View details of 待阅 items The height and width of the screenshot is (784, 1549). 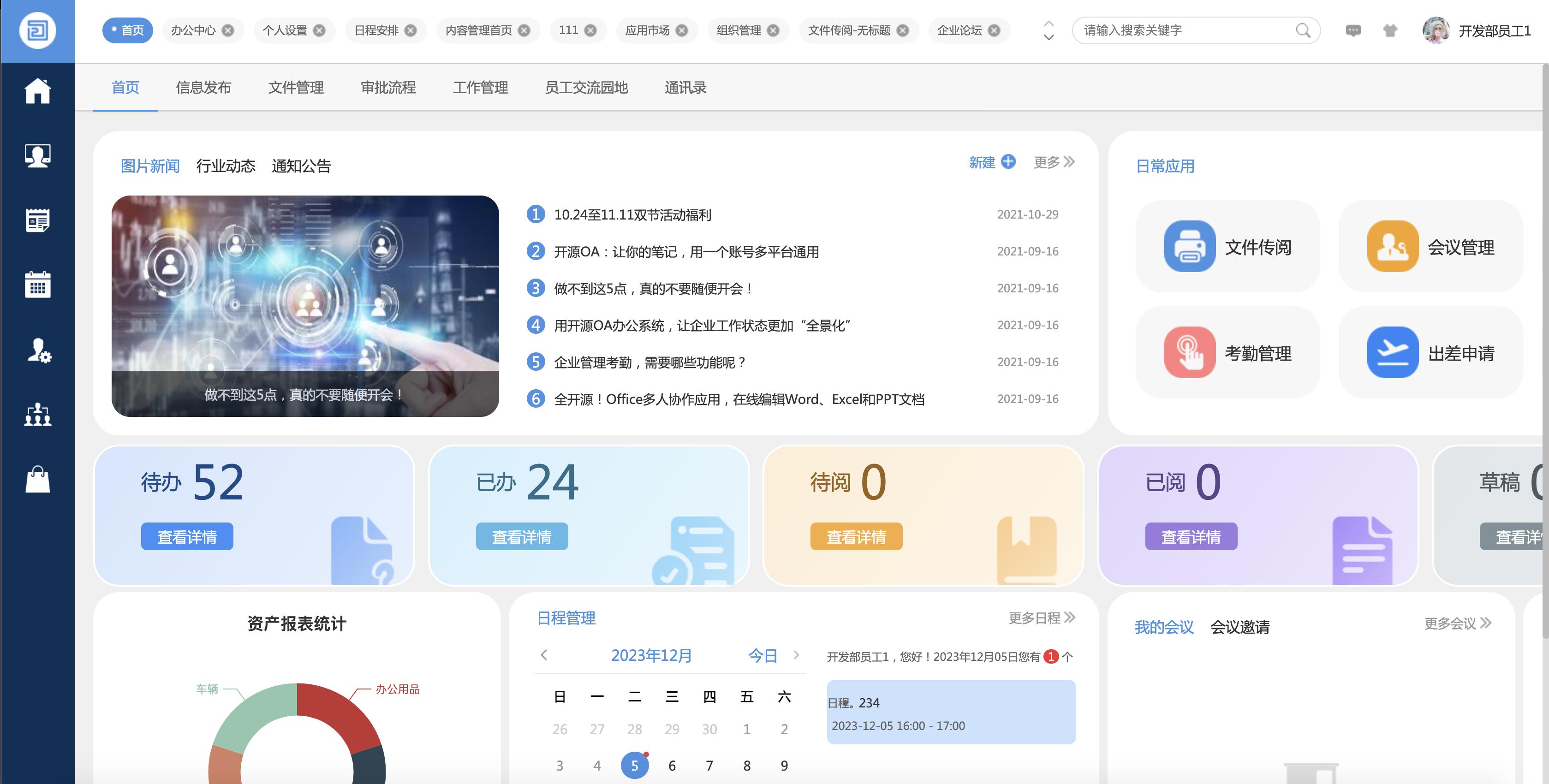click(x=856, y=536)
